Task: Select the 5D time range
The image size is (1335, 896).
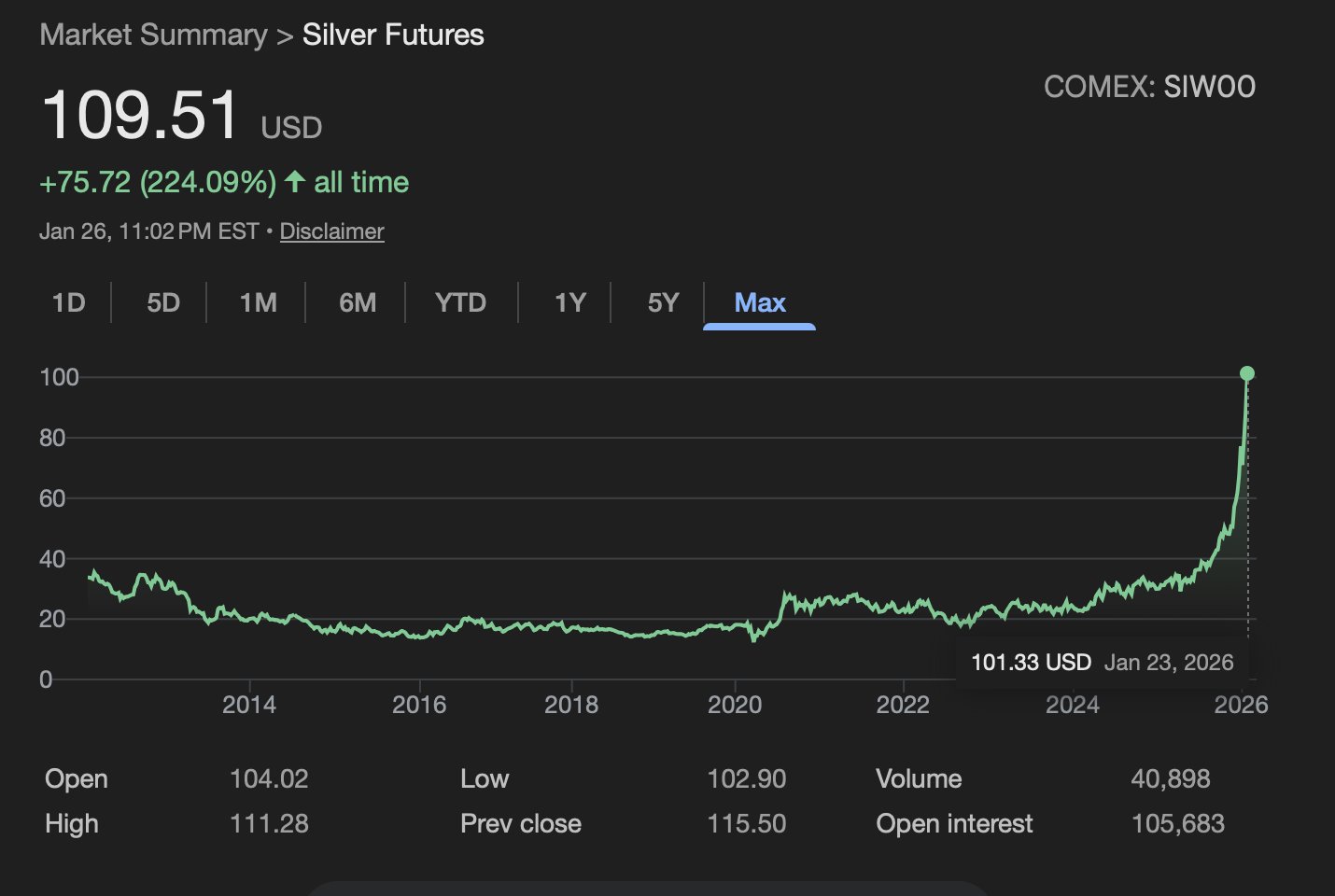Action: pos(163,303)
